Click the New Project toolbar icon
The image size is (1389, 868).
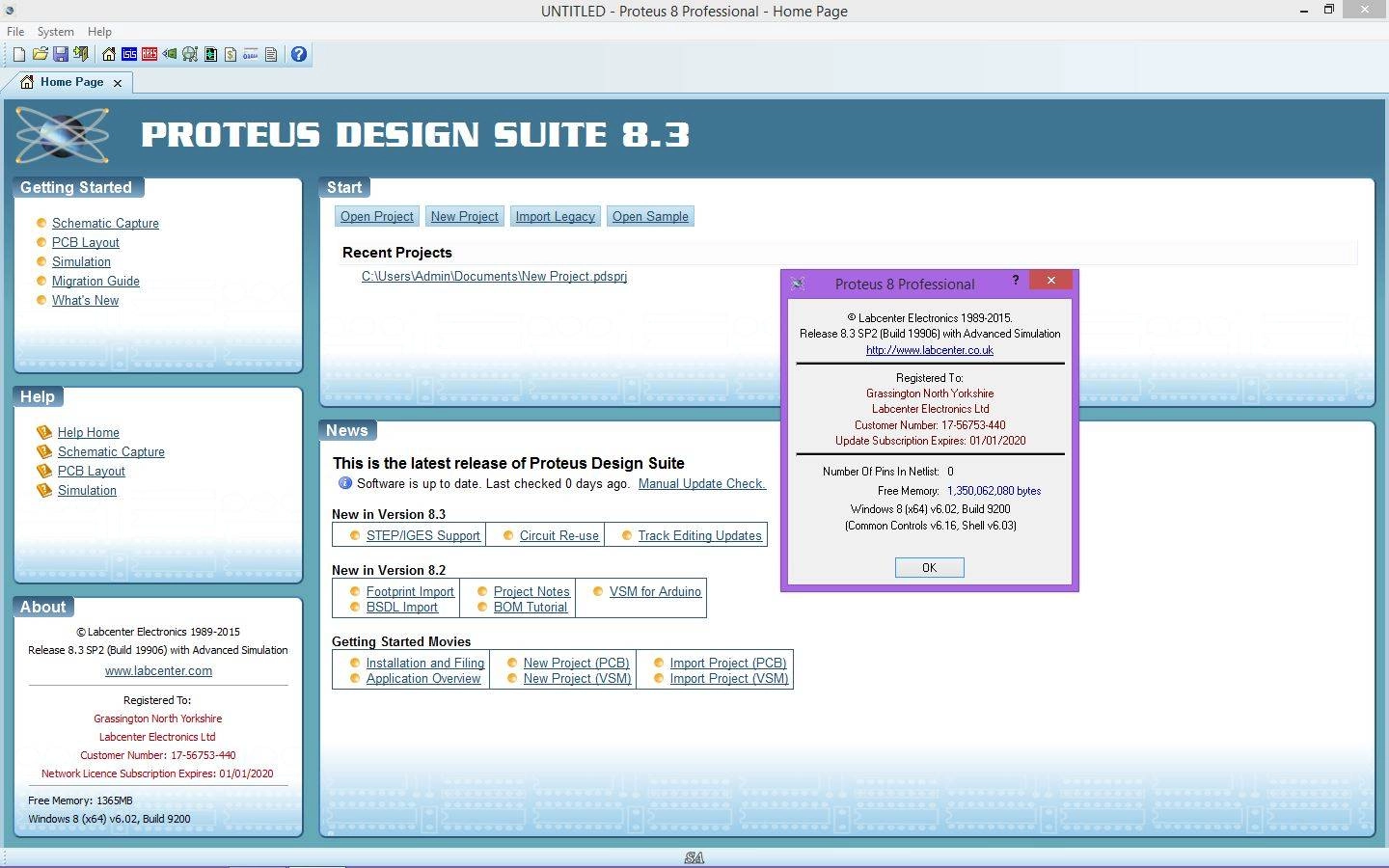tap(19, 54)
